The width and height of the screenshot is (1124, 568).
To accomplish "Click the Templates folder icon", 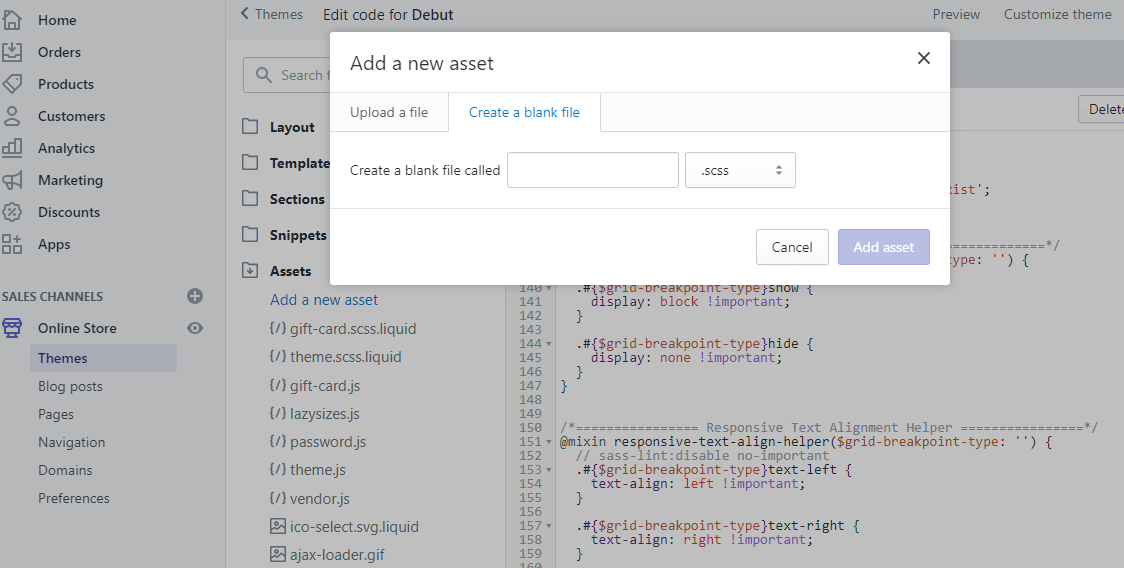I will 250,163.
